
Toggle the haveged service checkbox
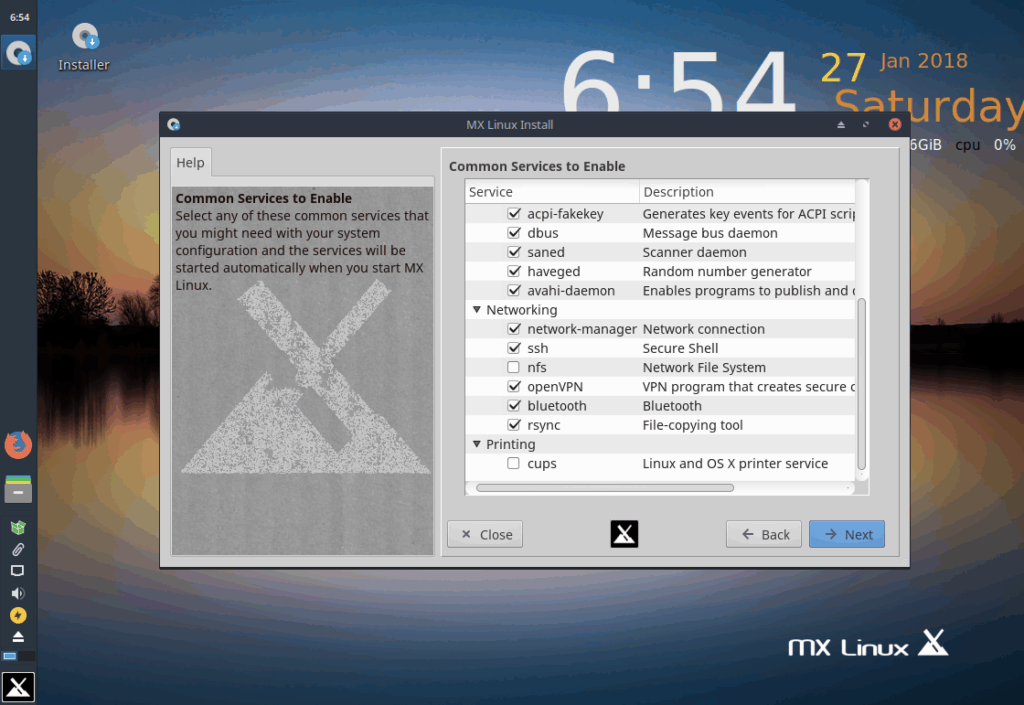514,271
